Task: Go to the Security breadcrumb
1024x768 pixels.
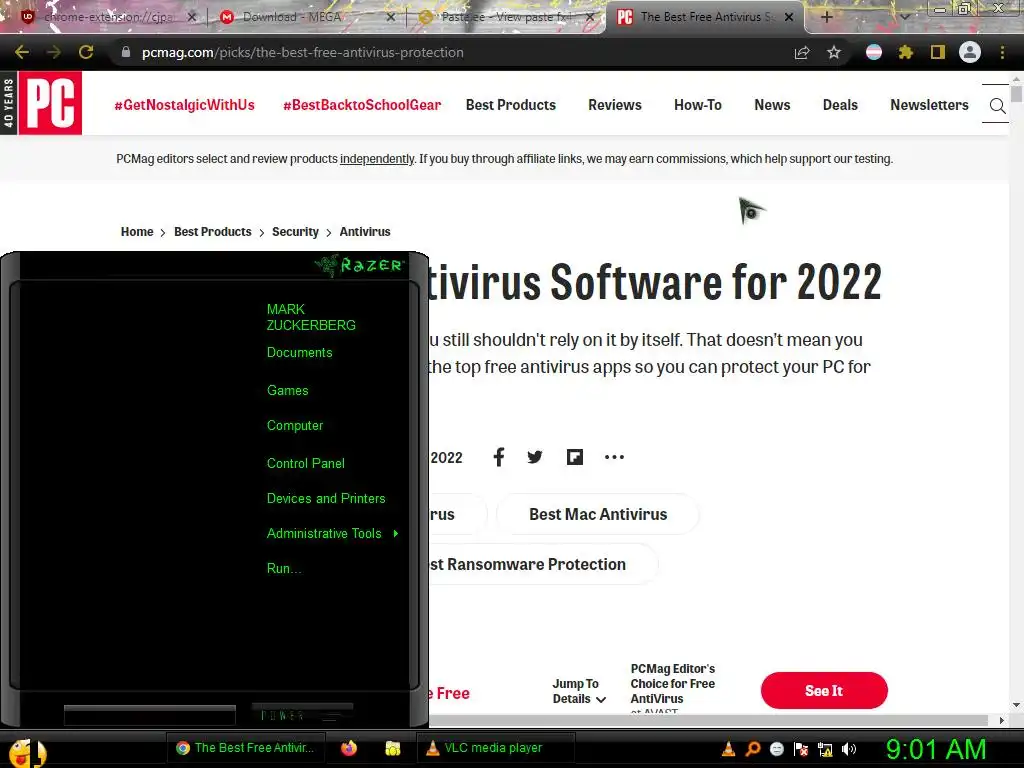Action: pyautogui.click(x=295, y=232)
